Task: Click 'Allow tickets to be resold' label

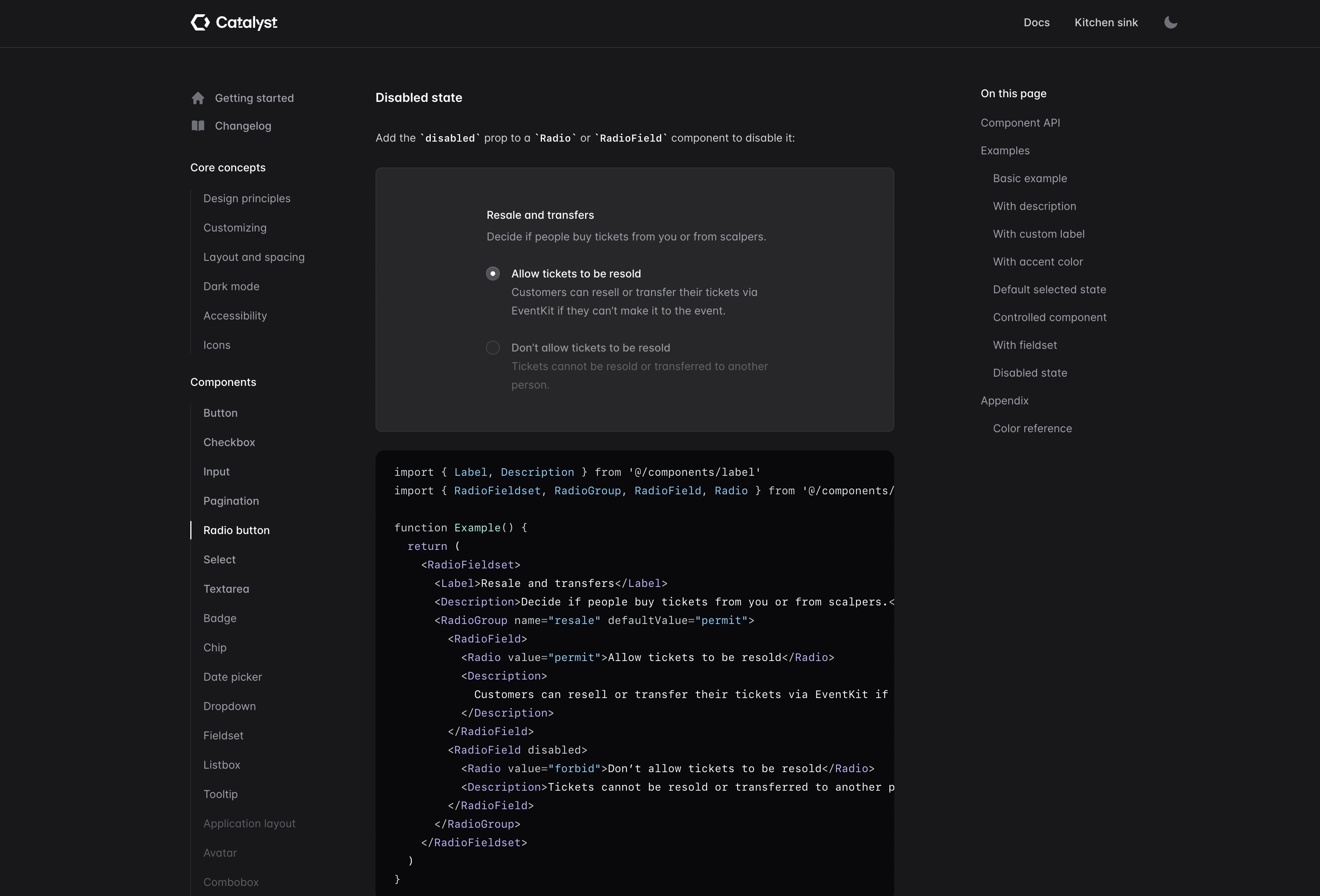Action: (x=576, y=274)
